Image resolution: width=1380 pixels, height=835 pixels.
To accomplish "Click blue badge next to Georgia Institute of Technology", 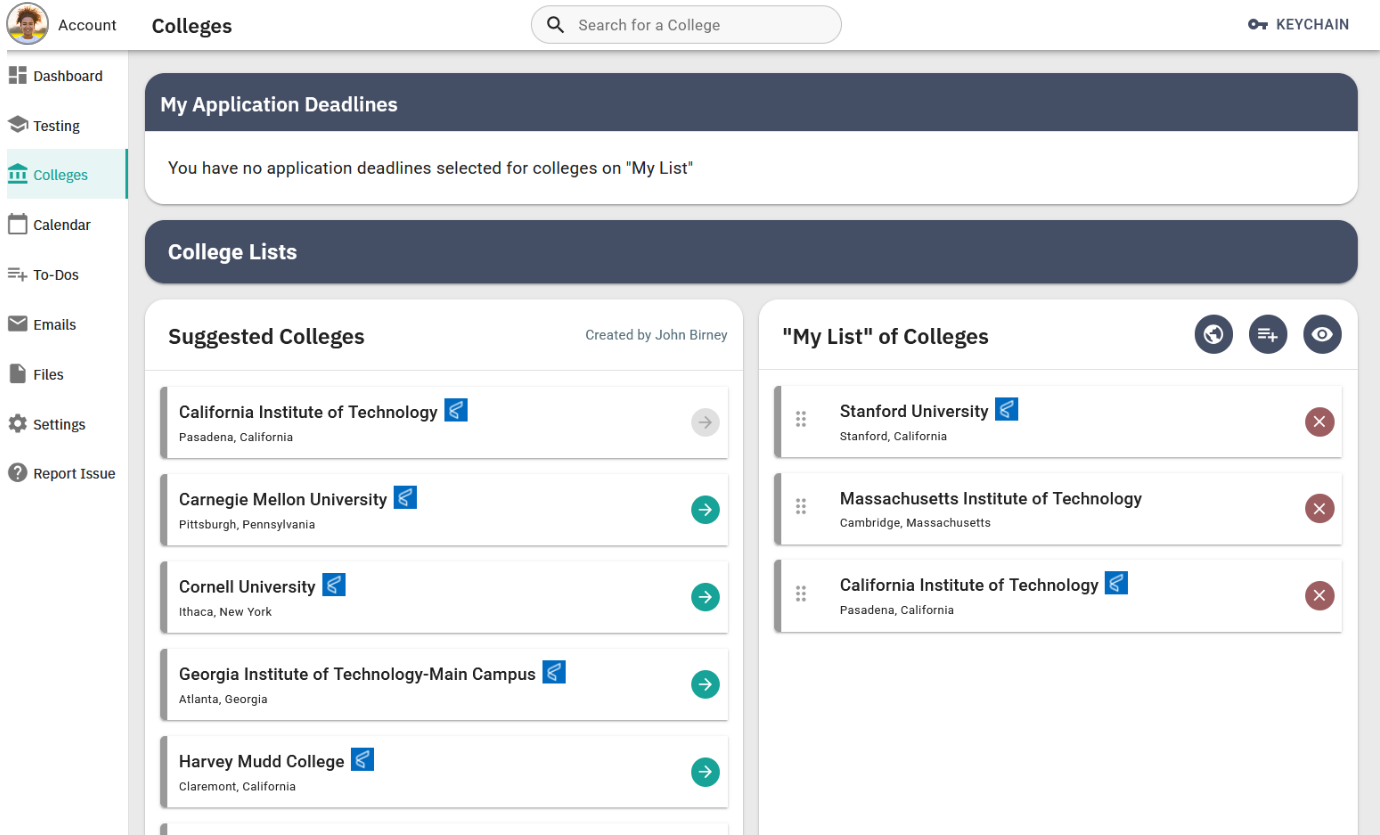I will (x=554, y=672).
